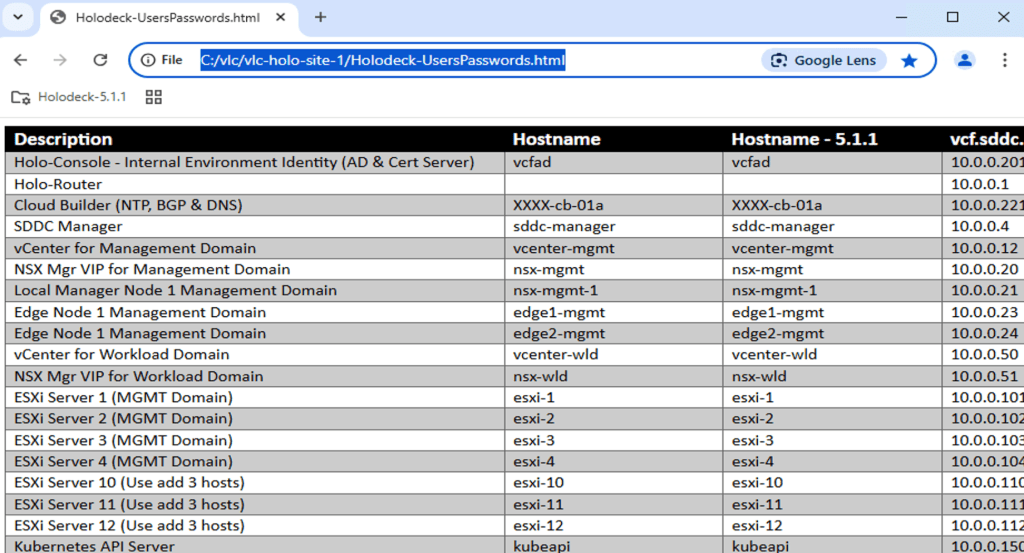Expand the tab search dropdown arrow

tap(18, 17)
